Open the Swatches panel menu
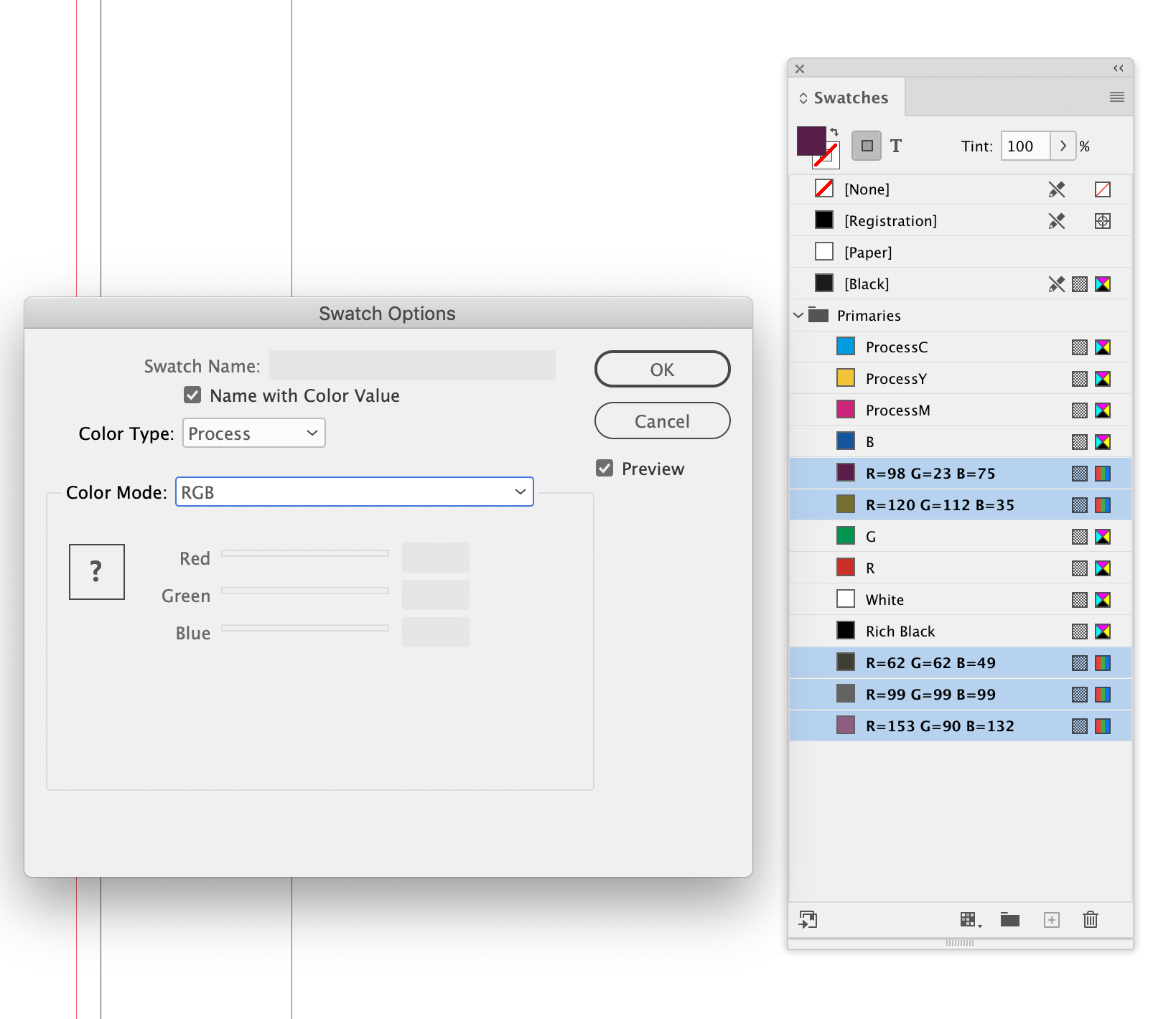The width and height of the screenshot is (1176, 1019). click(x=1117, y=97)
